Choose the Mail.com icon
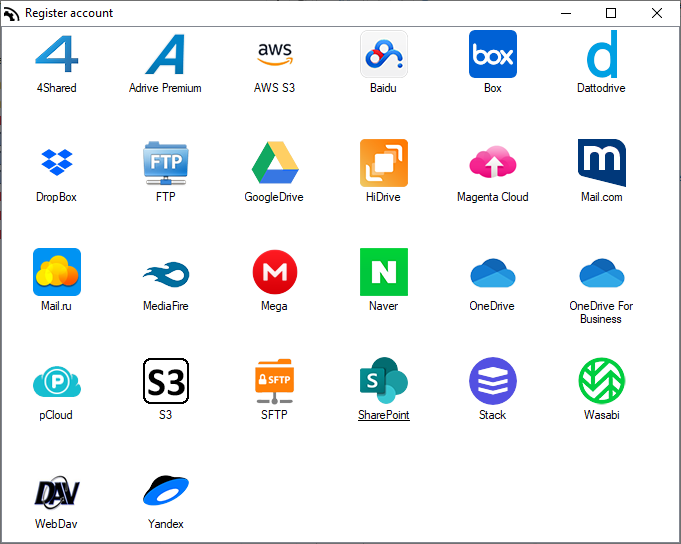Viewport: 681px width, 544px height. click(602, 163)
